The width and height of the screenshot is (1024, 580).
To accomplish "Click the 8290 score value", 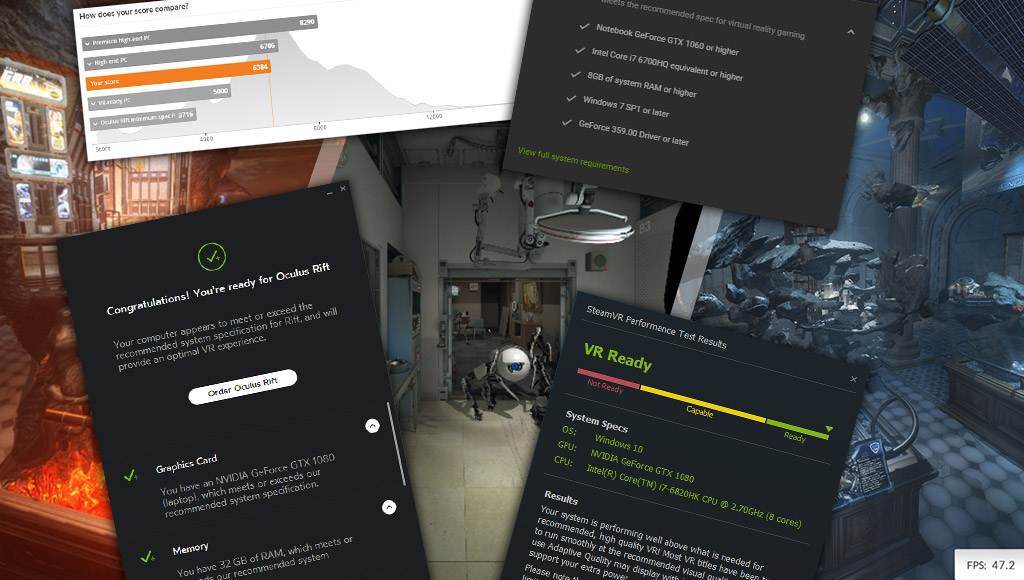I will coord(307,22).
